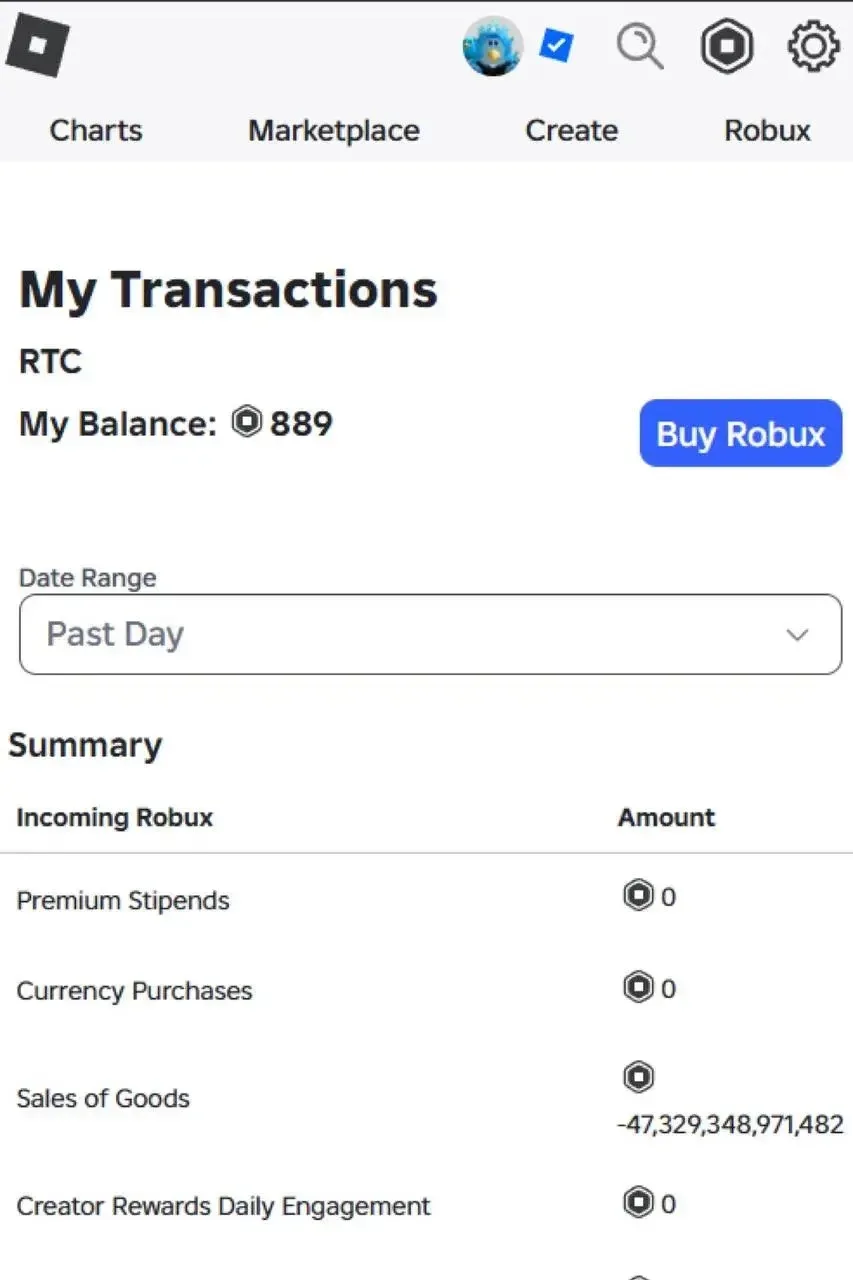
Task: Click the My Transactions heading
Action: tap(228, 289)
